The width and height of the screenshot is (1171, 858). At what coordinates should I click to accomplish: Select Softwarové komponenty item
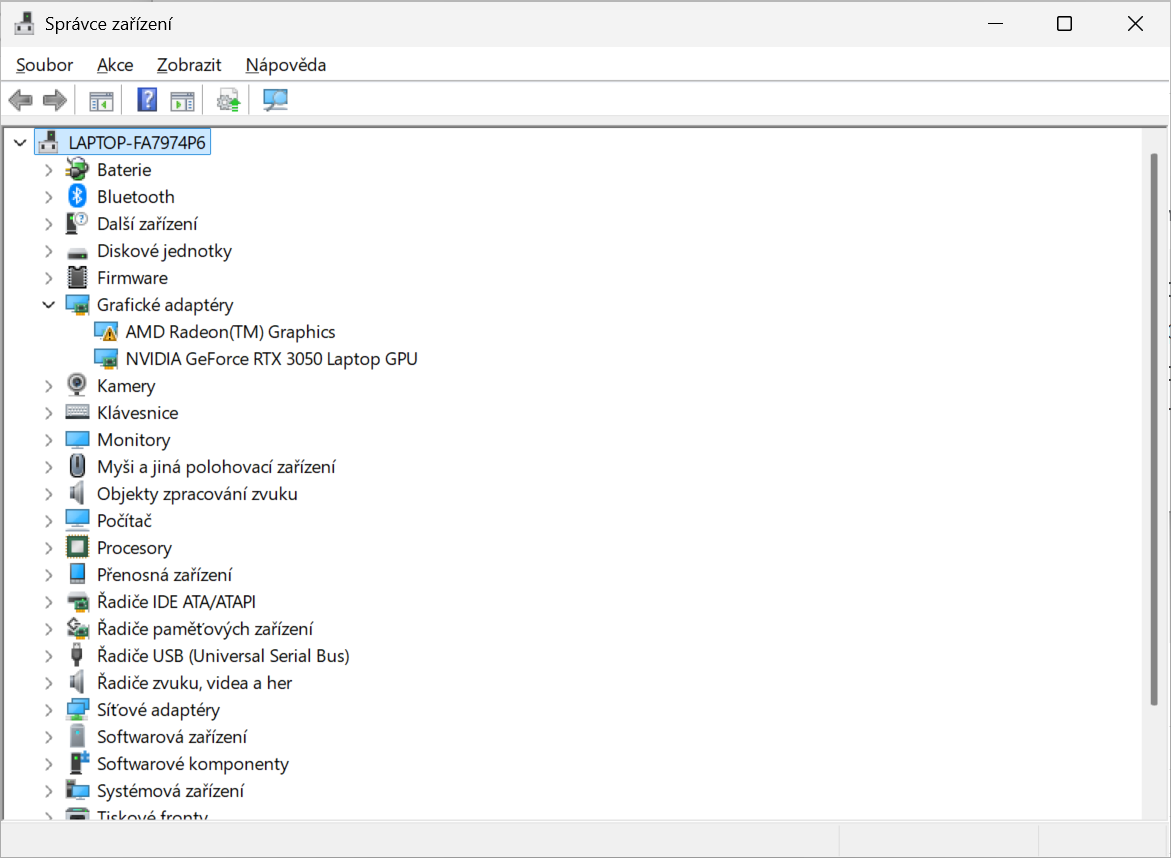click(193, 763)
